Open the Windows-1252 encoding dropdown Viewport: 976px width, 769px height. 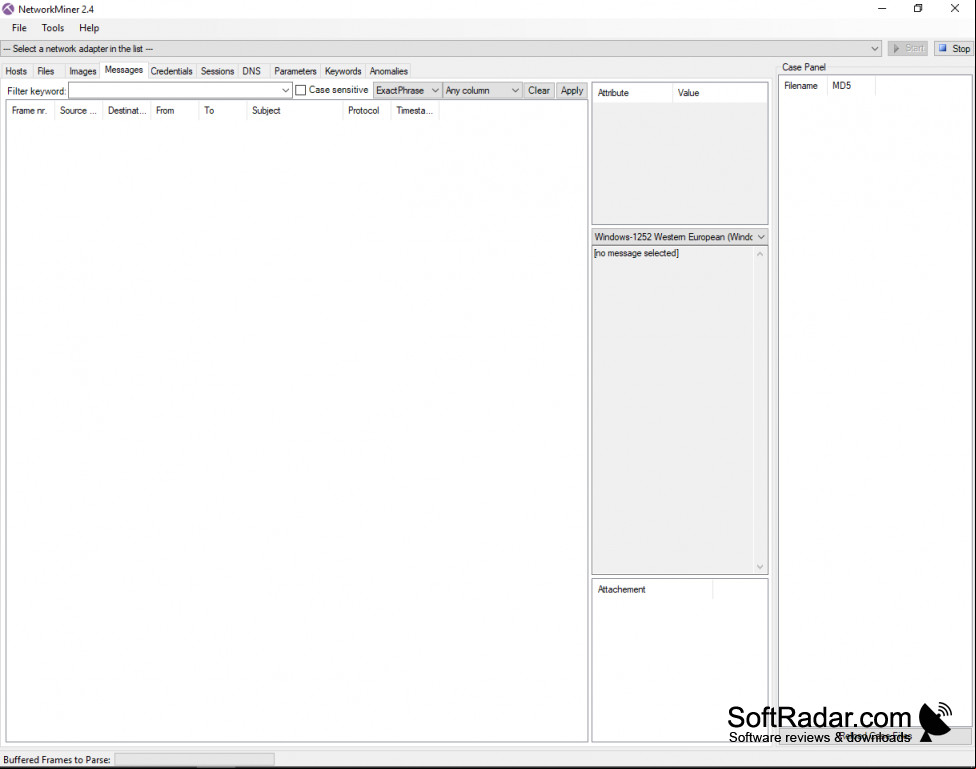[680, 237]
